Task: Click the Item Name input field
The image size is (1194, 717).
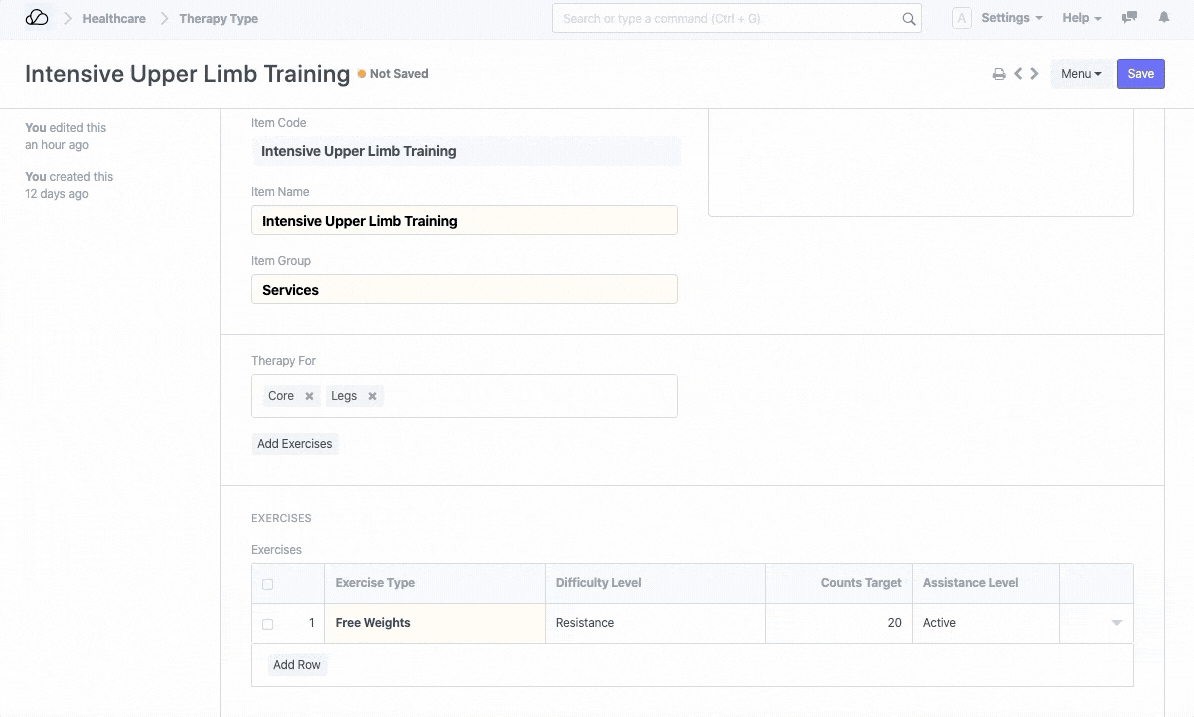Action: point(464,221)
